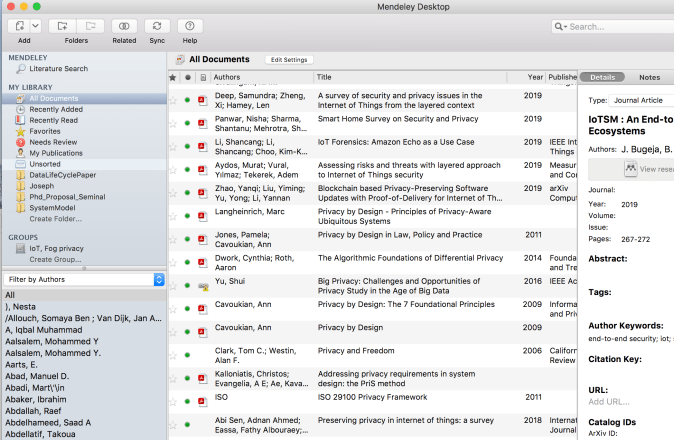This screenshot has height=440, width=674.
Task: Click the Add document toolbar icon
Action: coord(18,25)
